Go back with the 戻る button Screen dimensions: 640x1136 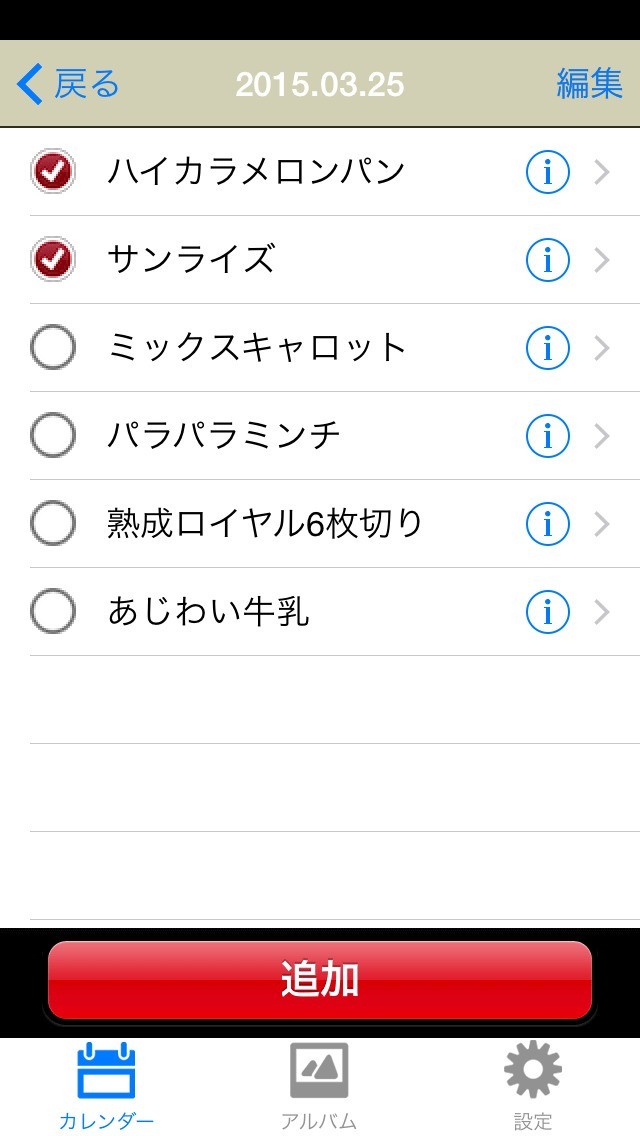(68, 85)
